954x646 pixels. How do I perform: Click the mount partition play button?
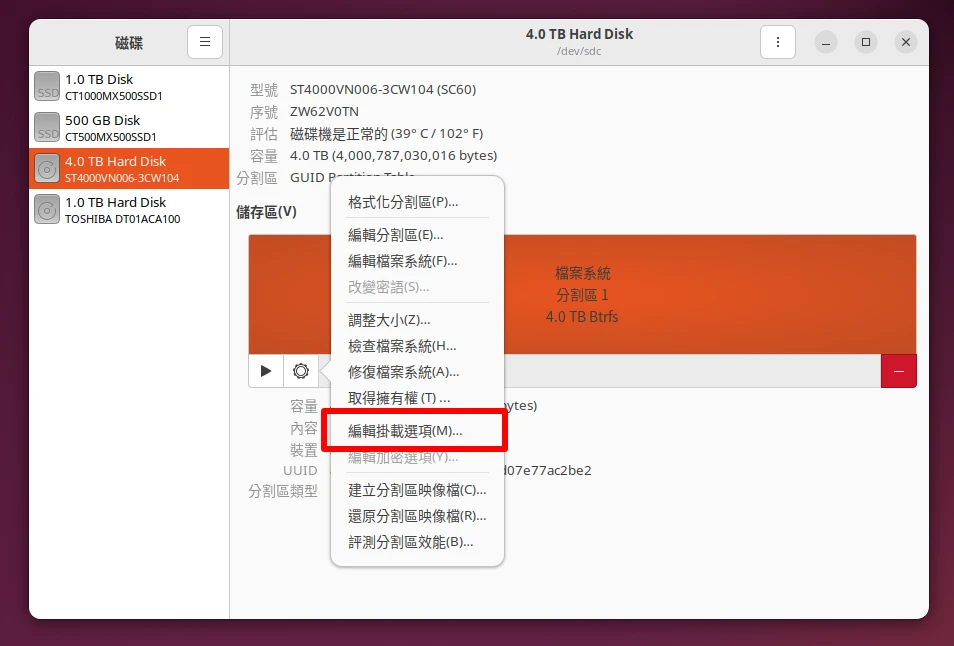[266, 371]
